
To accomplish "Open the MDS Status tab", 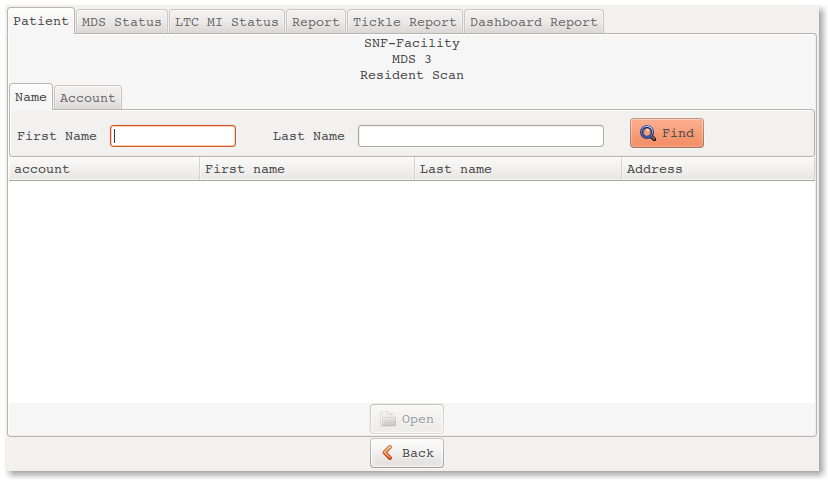I will coord(121,22).
